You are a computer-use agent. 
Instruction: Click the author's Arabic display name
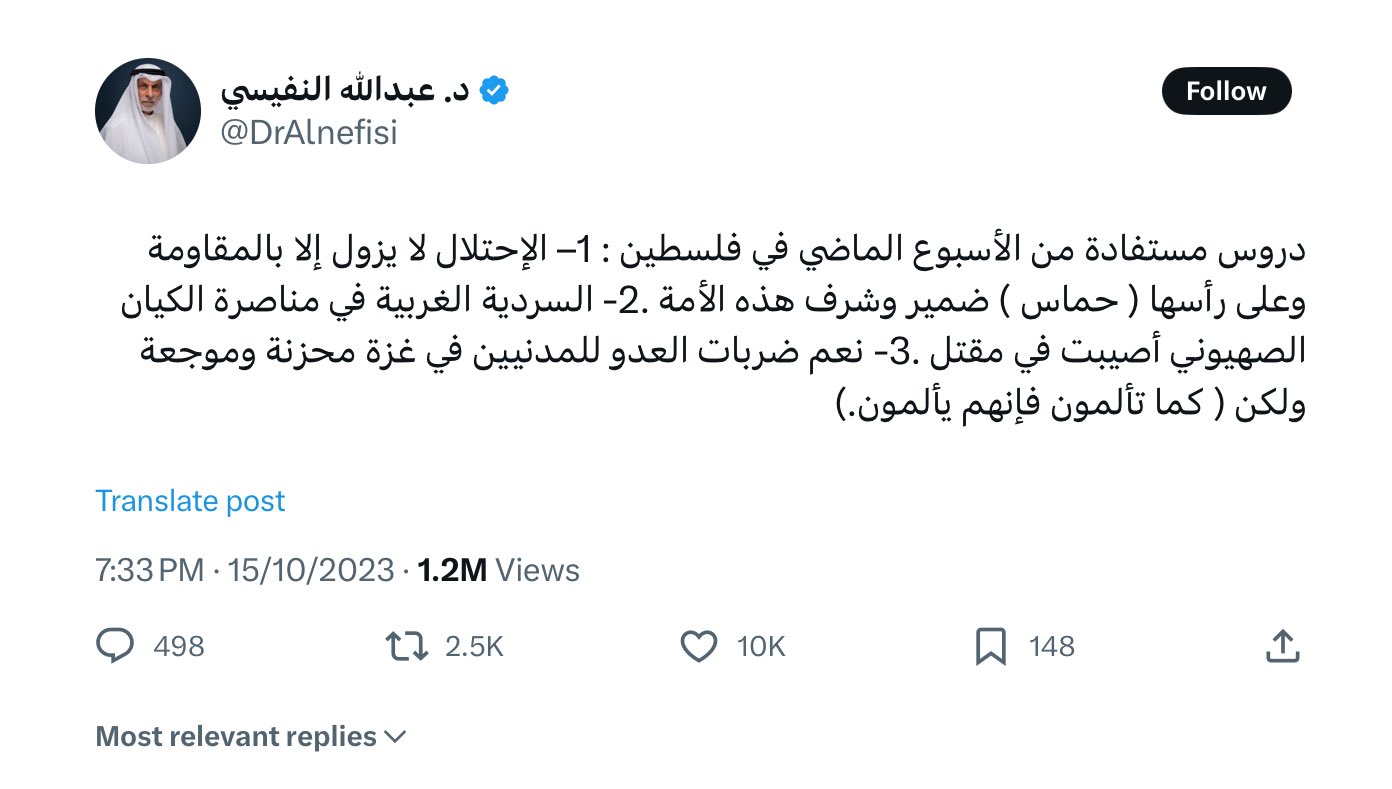pos(345,91)
